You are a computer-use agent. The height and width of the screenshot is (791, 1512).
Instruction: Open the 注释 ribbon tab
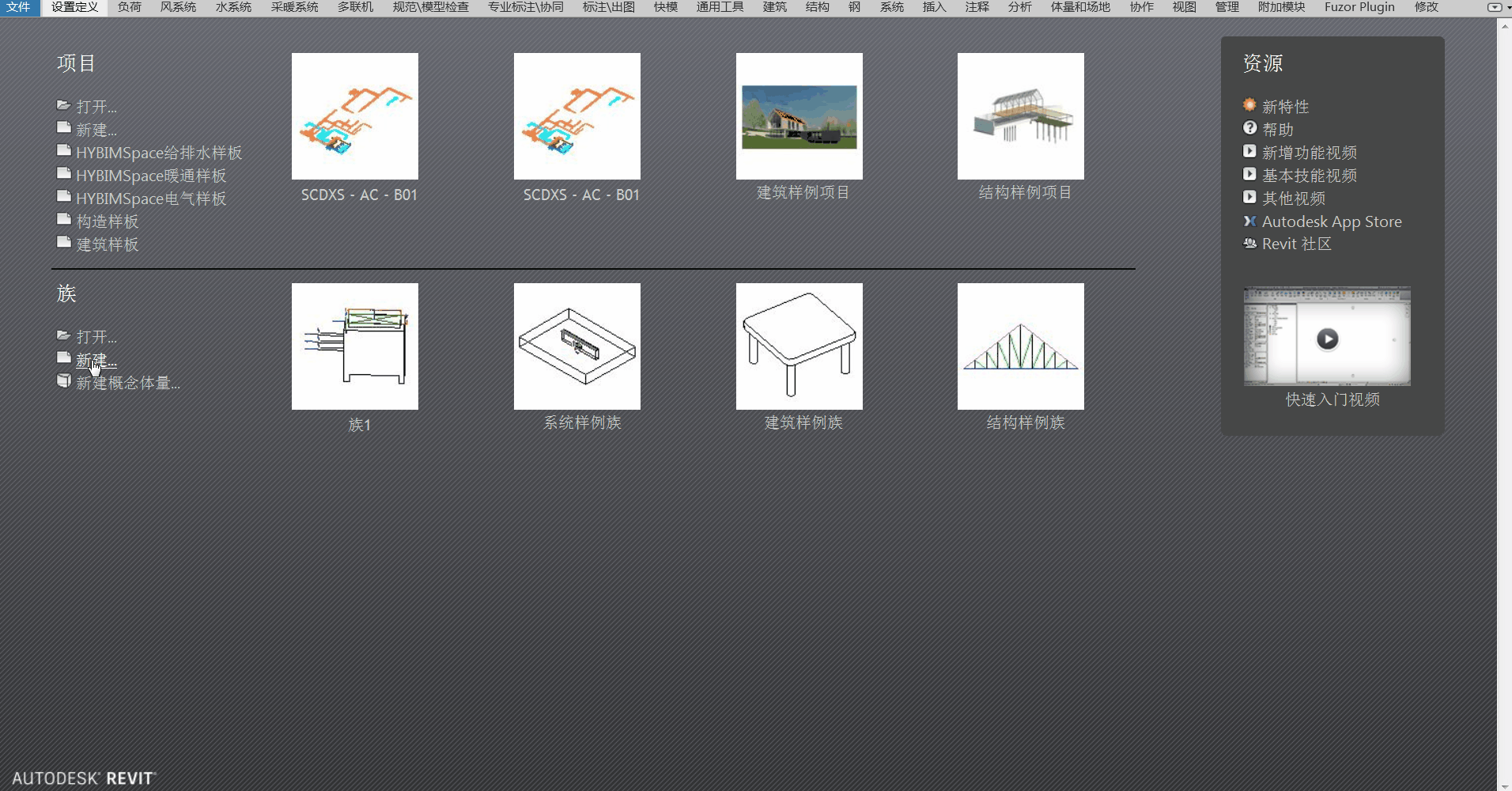tap(977, 7)
